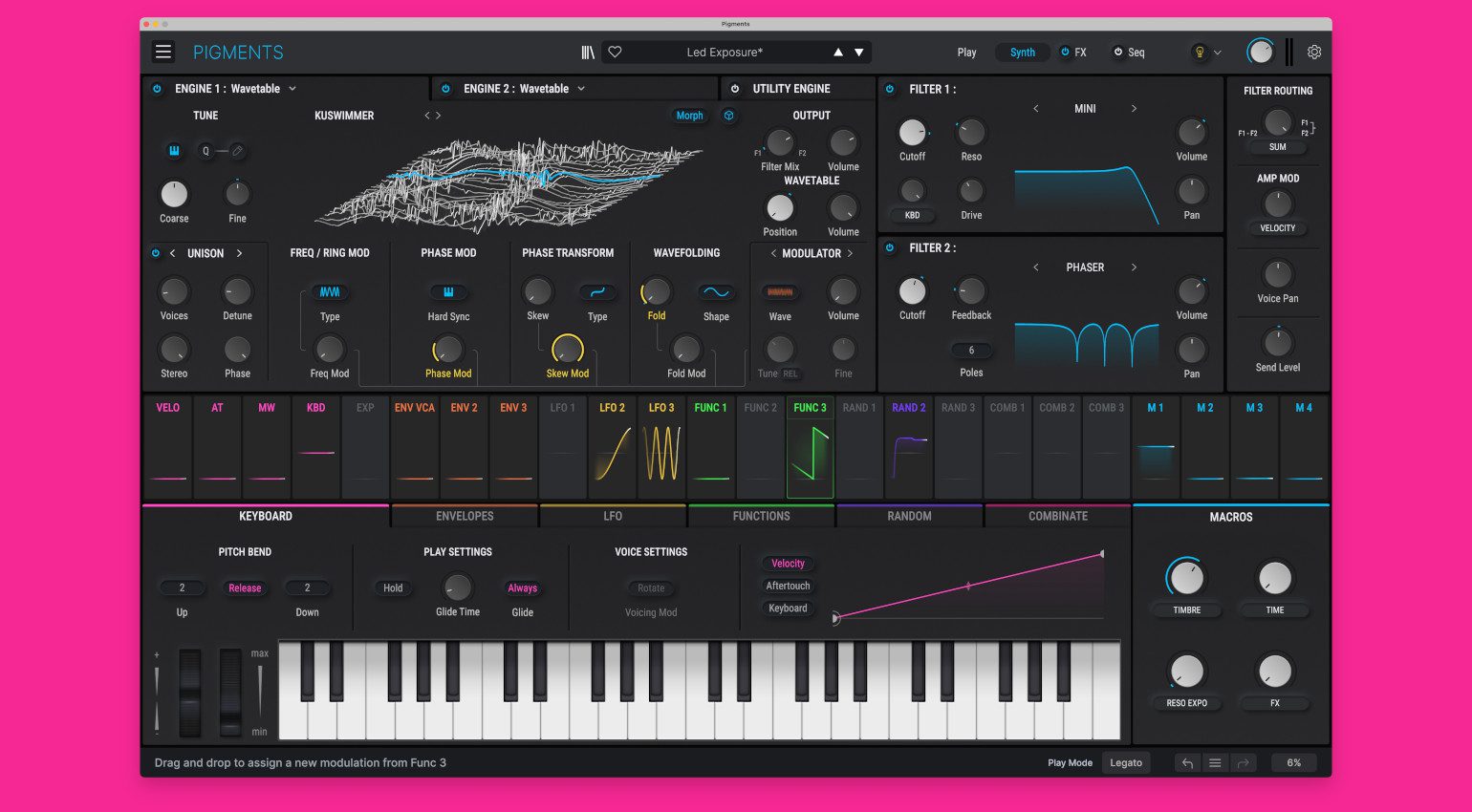1472x812 pixels.
Task: Click the TIMBRE macro knob
Action: 1186,578
